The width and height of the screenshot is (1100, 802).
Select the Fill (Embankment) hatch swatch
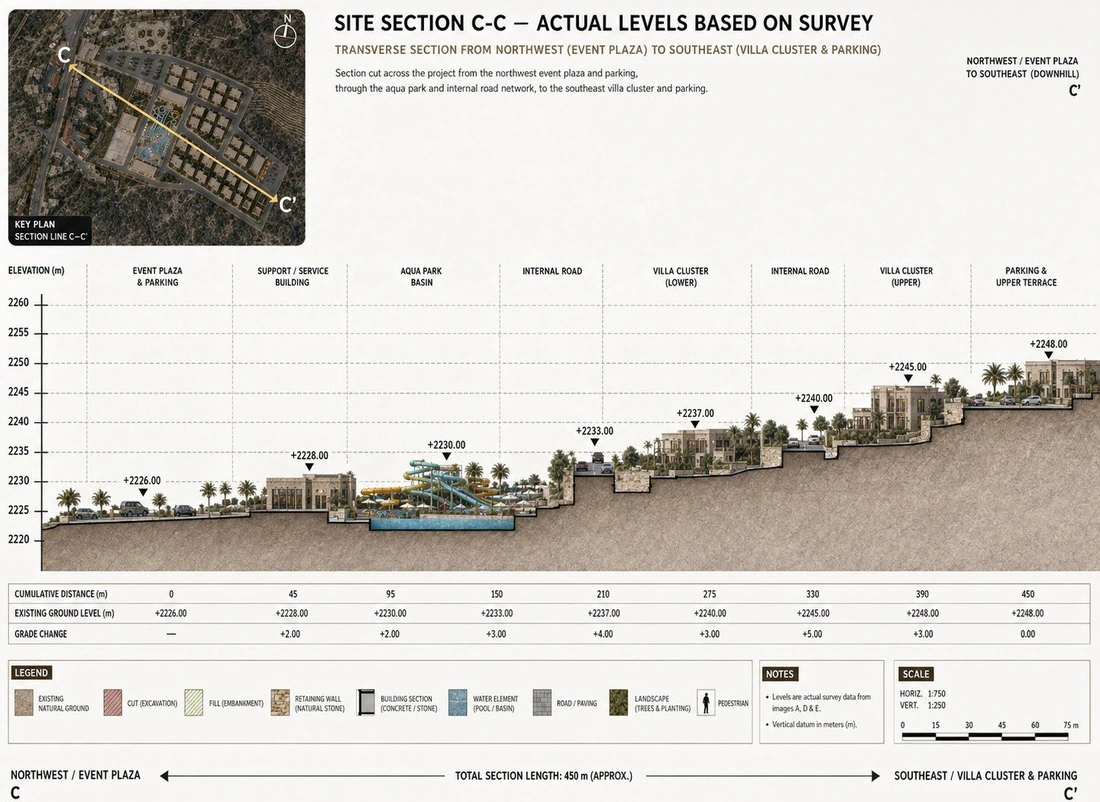tap(194, 702)
